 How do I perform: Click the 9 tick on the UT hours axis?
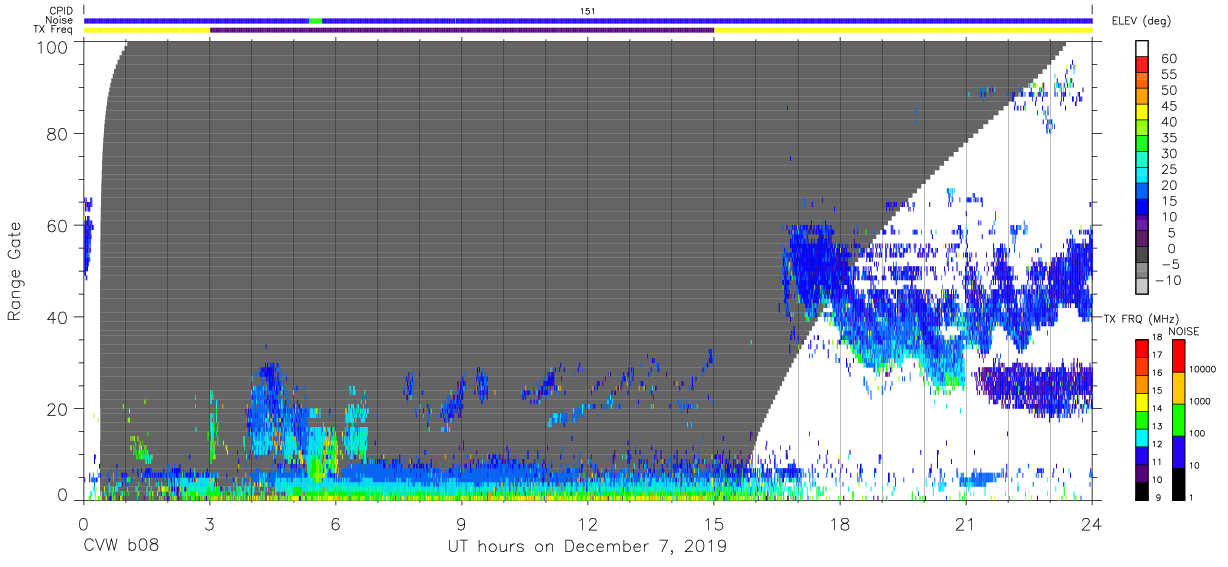pyautogui.click(x=462, y=523)
